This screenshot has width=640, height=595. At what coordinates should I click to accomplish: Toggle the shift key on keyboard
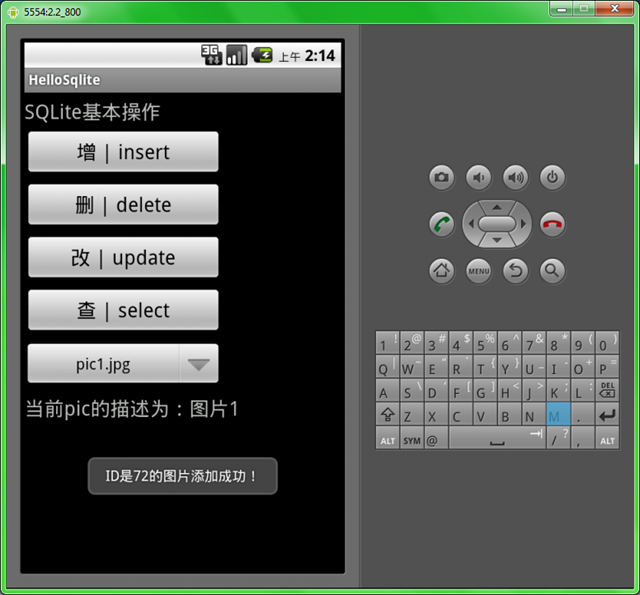pos(387,415)
